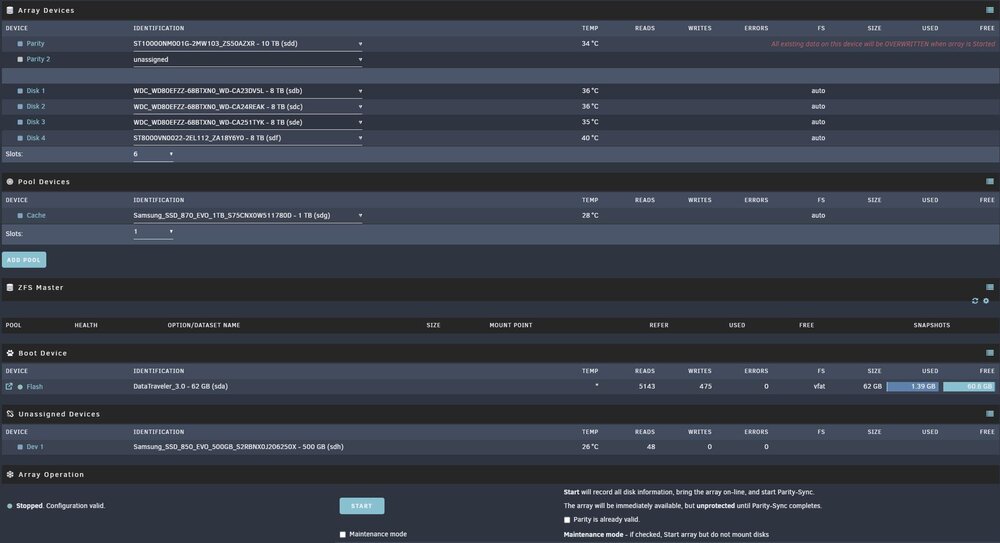Viewport: 1000px width, 543px height.
Task: Open the Disk 3 link
Action: tap(36, 122)
